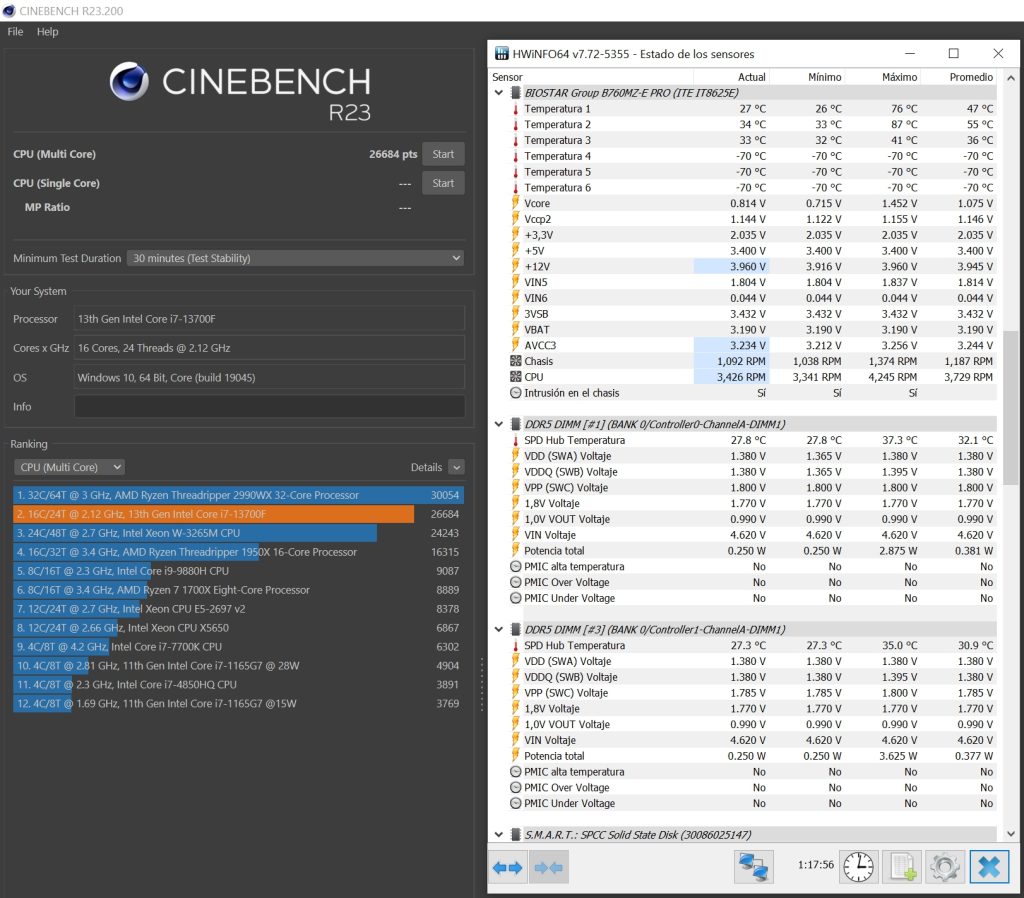The height and width of the screenshot is (898, 1024).
Task: Collapse the BIOSTAR Group B760MZ-E PRO sensor group
Action: 499,93
